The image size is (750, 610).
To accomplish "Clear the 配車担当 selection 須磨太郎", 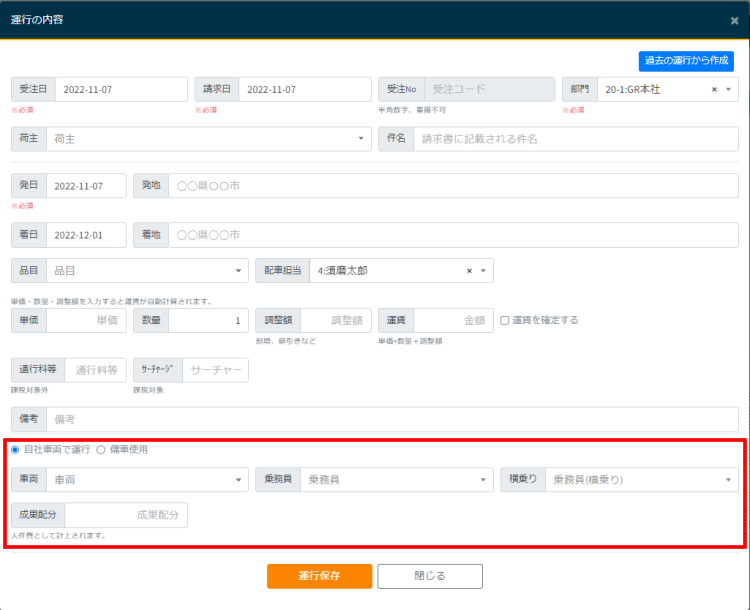I will click(x=469, y=270).
